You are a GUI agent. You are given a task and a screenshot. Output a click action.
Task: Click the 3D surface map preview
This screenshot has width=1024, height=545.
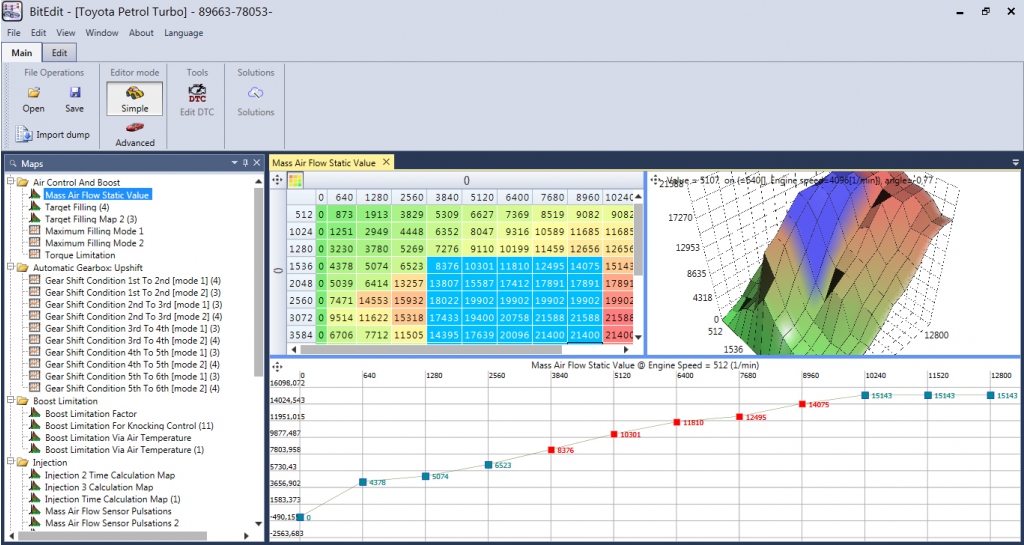click(x=833, y=264)
